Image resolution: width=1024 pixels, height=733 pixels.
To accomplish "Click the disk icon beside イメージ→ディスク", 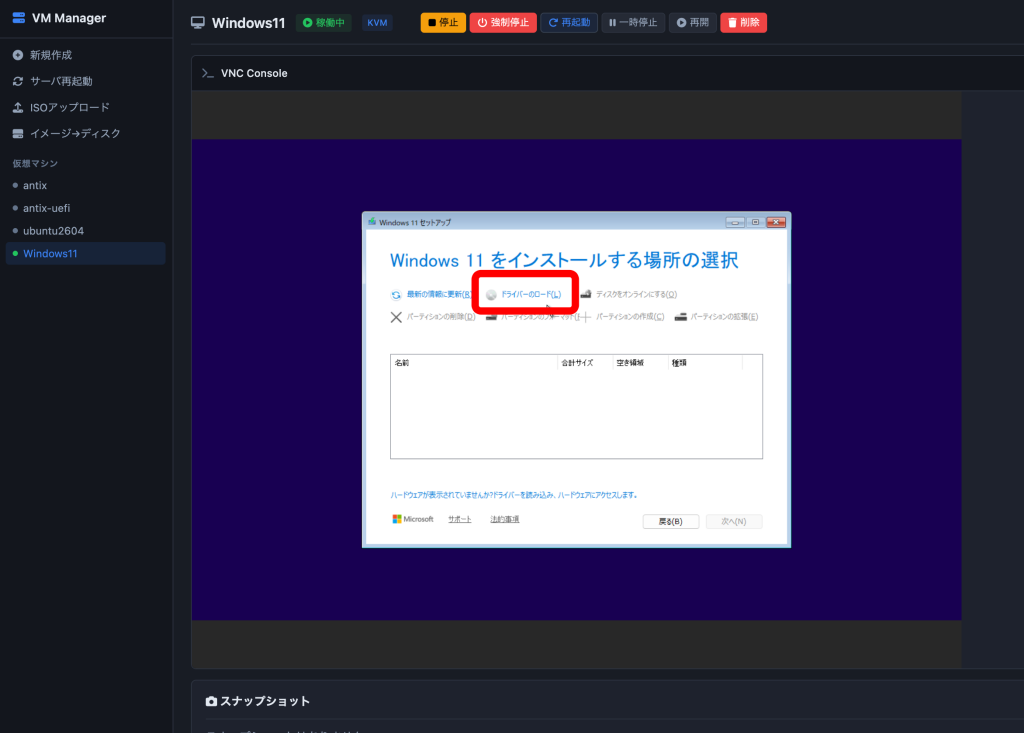I will coord(18,133).
